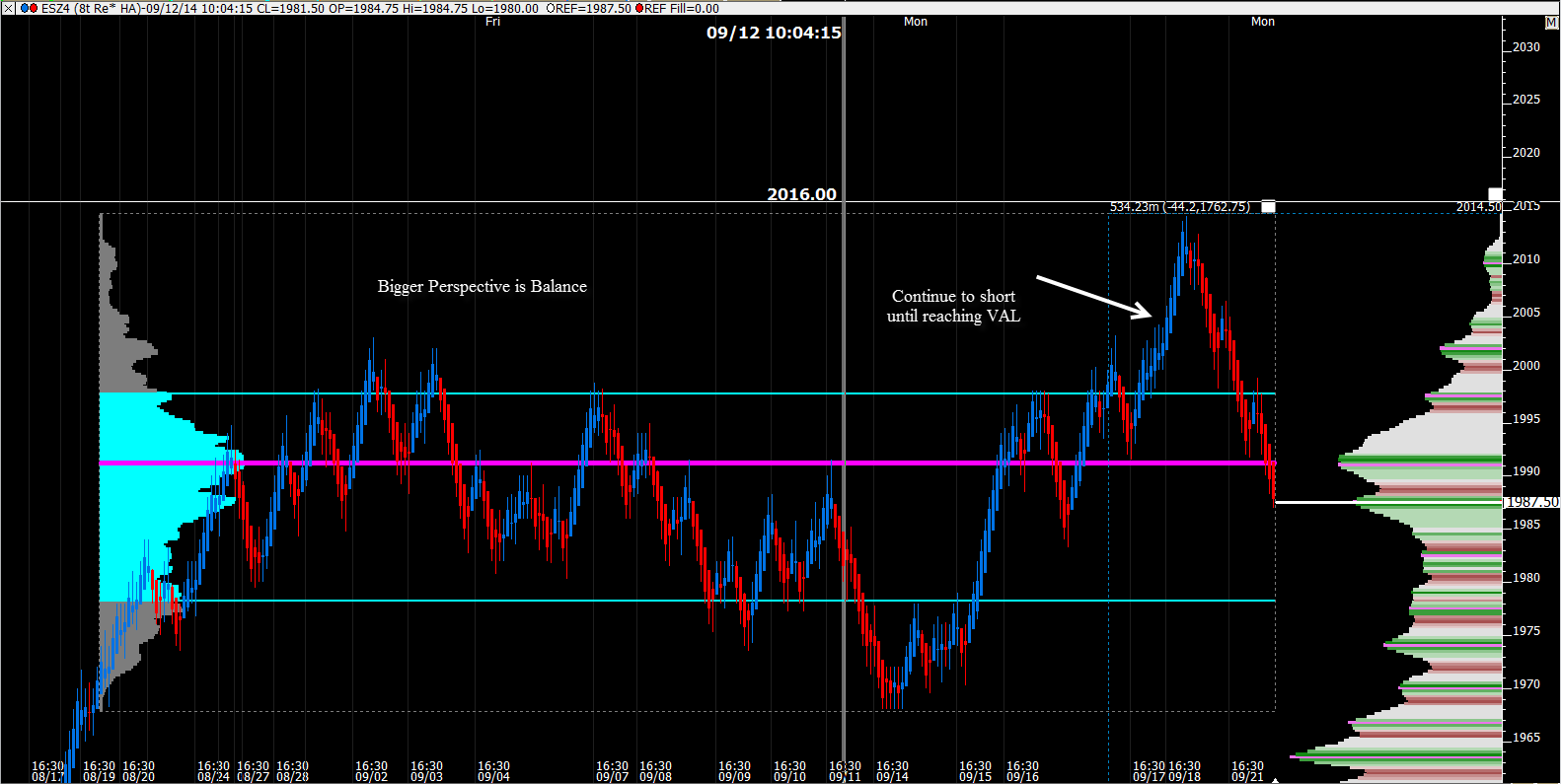1561x784 pixels.
Task: Select the upper cyan value-area-high line
Action: (687, 393)
